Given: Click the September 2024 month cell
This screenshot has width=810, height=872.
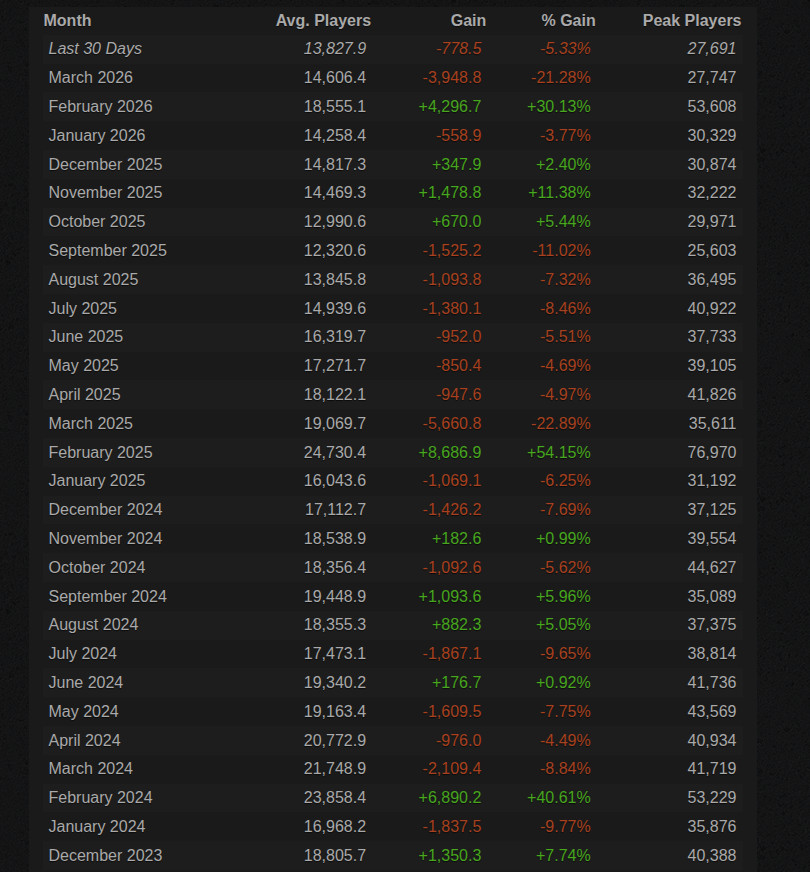Looking at the screenshot, I should click(x=108, y=596).
